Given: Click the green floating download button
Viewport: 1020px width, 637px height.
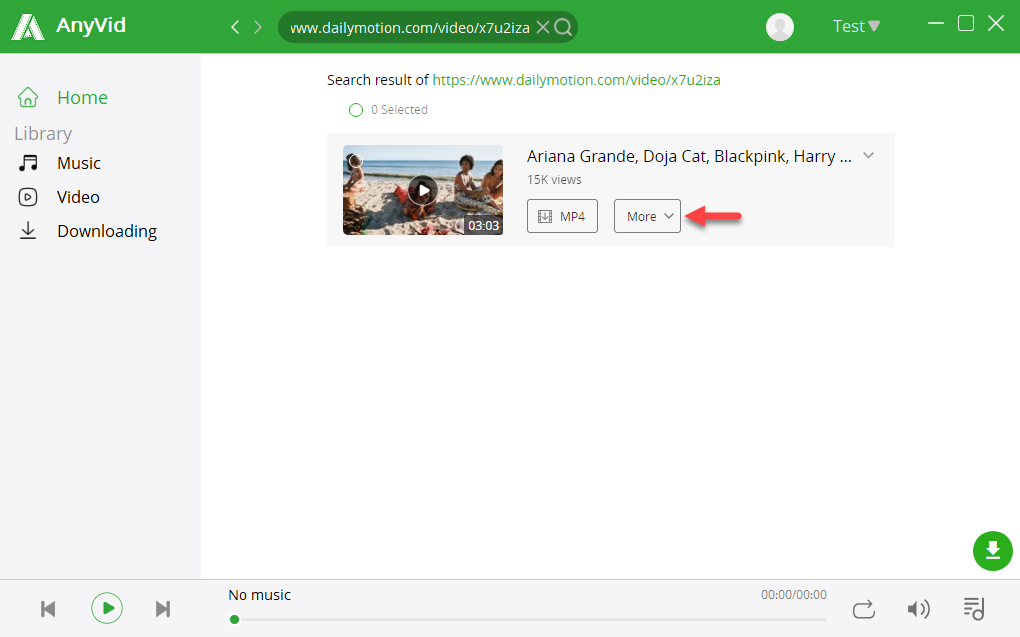Looking at the screenshot, I should pos(993,551).
